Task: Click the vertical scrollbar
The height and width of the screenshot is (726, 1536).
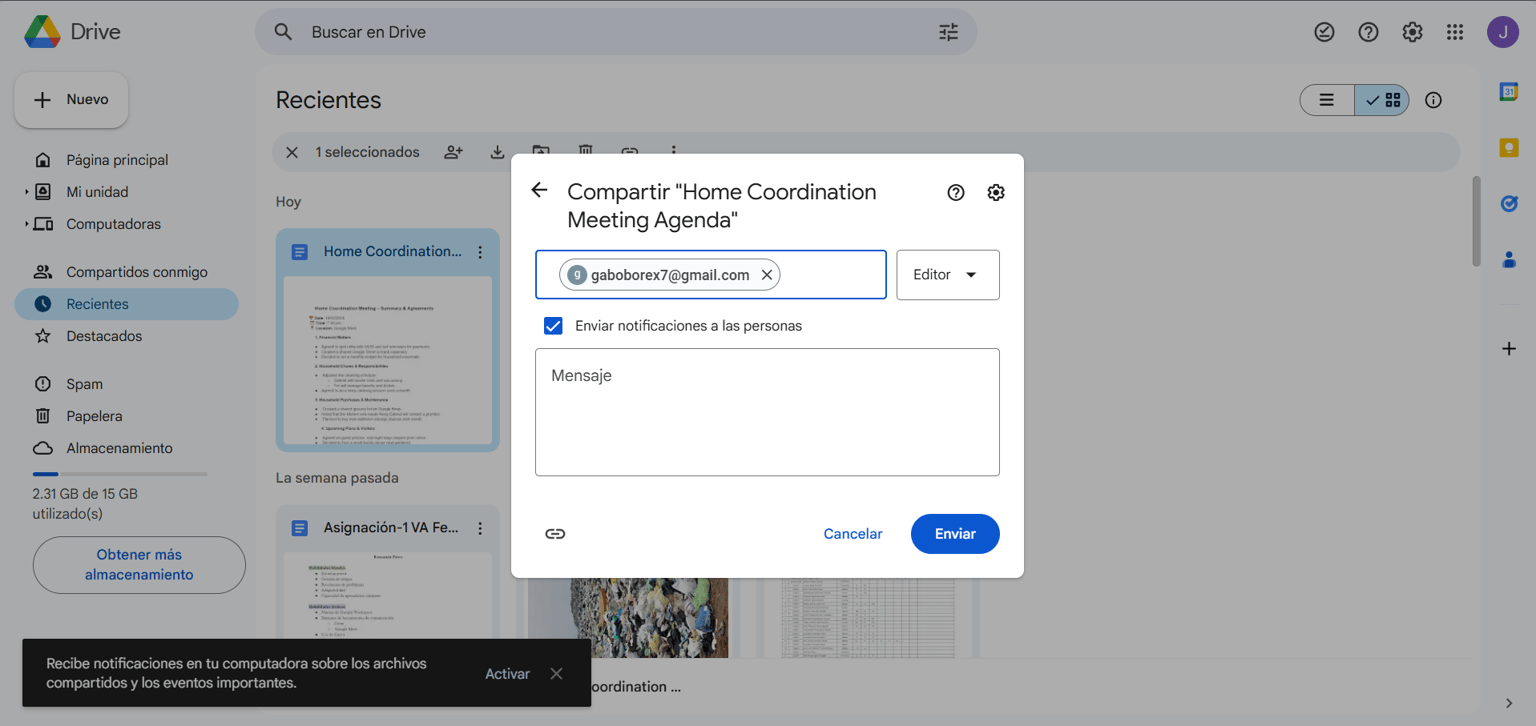Action: pyautogui.click(x=1477, y=221)
